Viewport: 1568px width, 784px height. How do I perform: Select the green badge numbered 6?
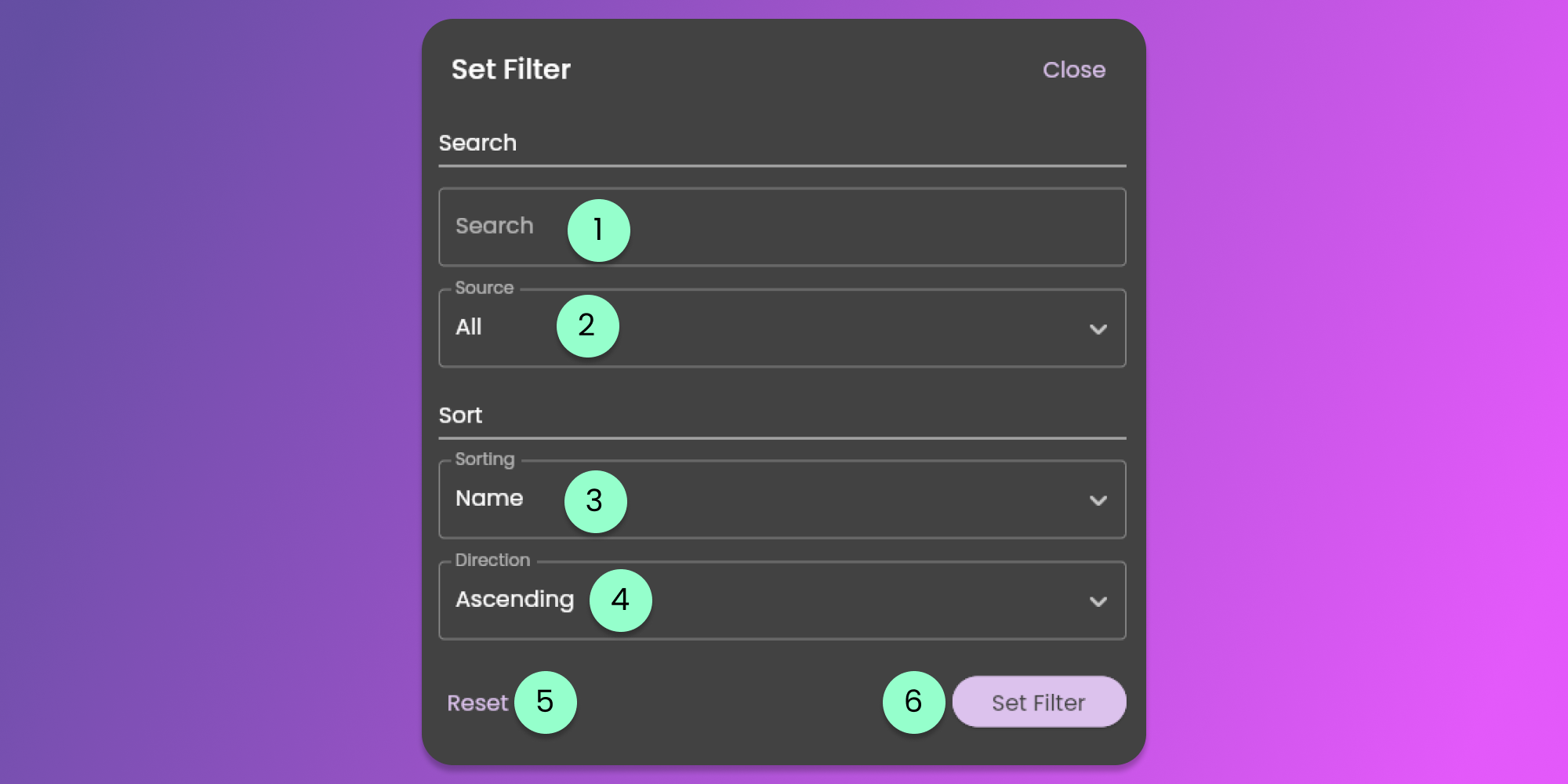point(913,702)
